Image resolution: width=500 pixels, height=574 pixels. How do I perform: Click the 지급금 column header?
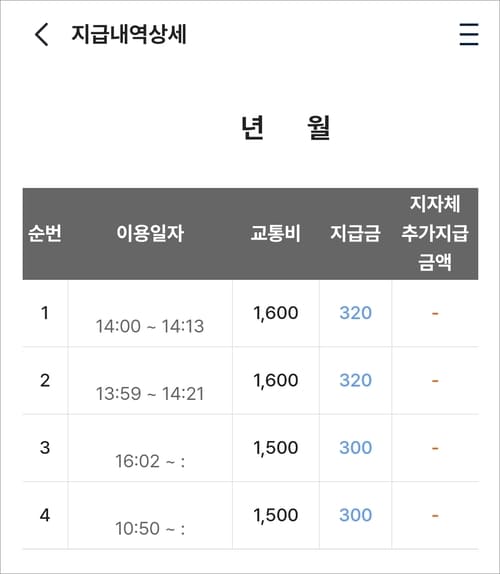coord(355,233)
